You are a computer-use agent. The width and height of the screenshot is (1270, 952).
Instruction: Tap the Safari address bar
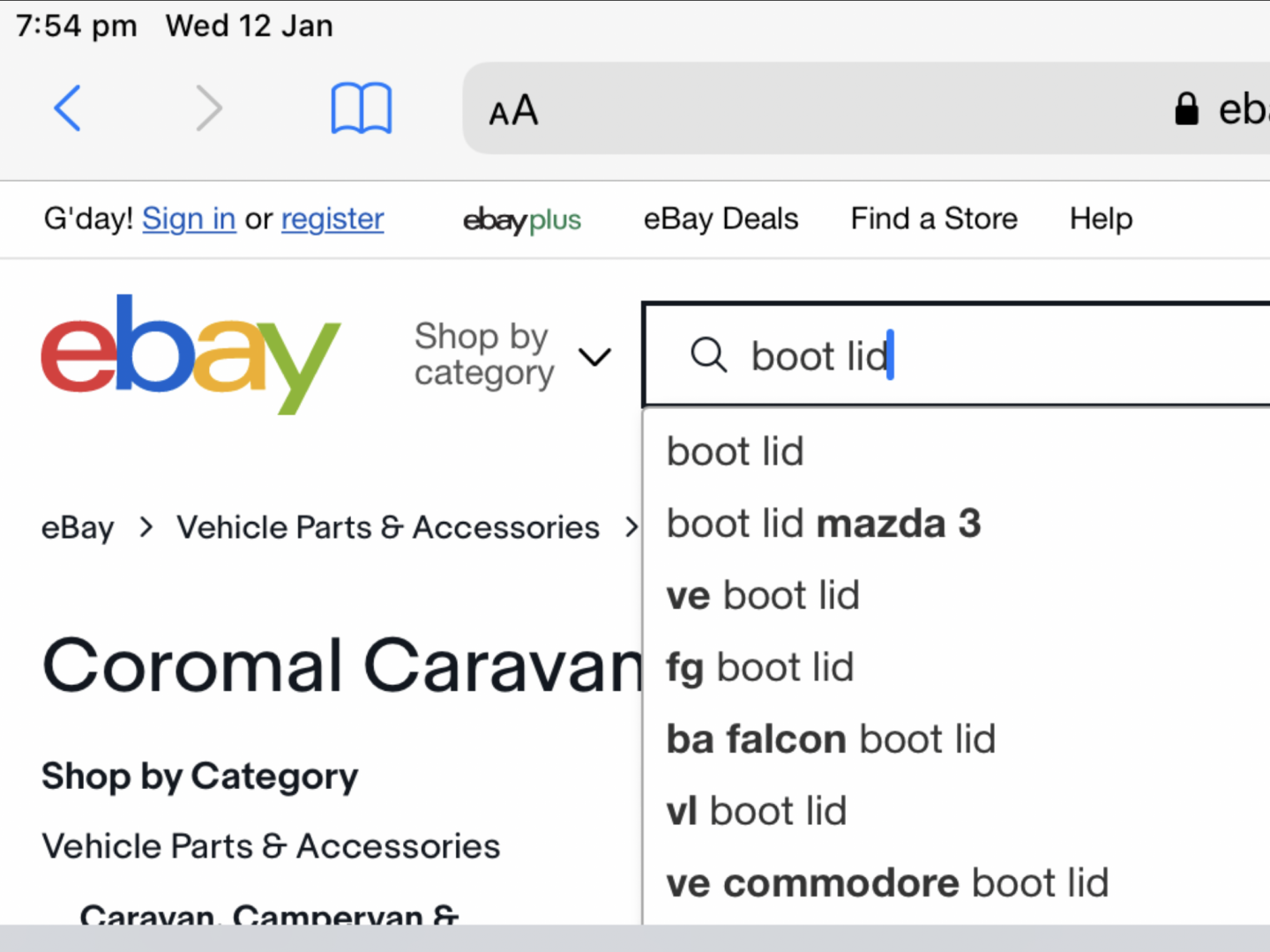pyautogui.click(x=866, y=108)
